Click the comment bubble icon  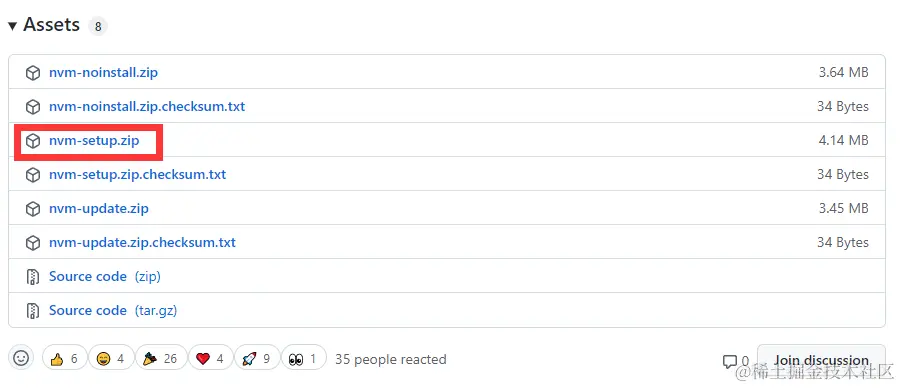(730, 362)
